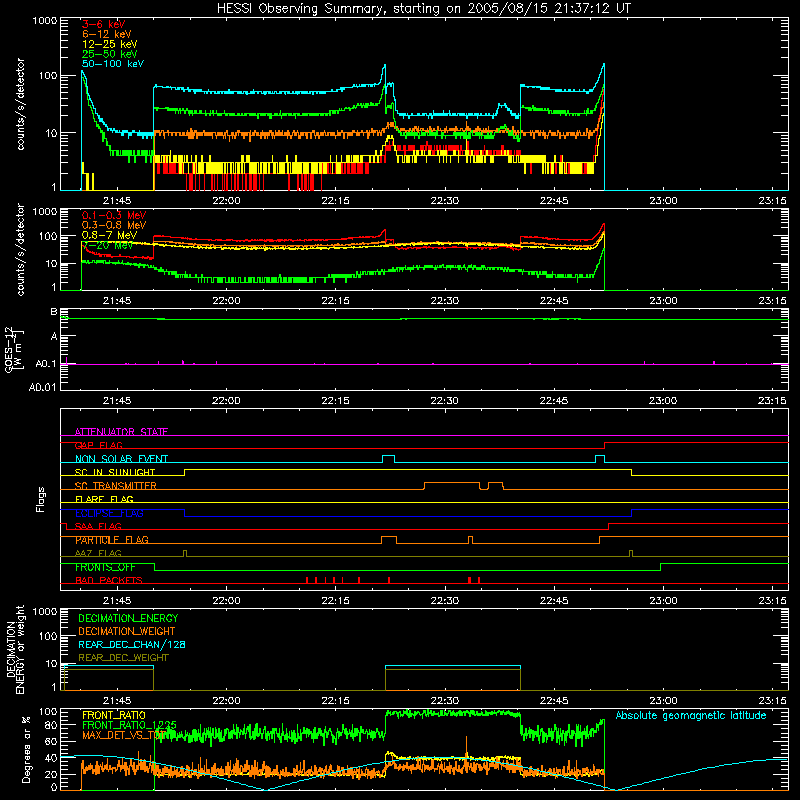Select the ECLIPSE_FLAG label

tap(109, 513)
